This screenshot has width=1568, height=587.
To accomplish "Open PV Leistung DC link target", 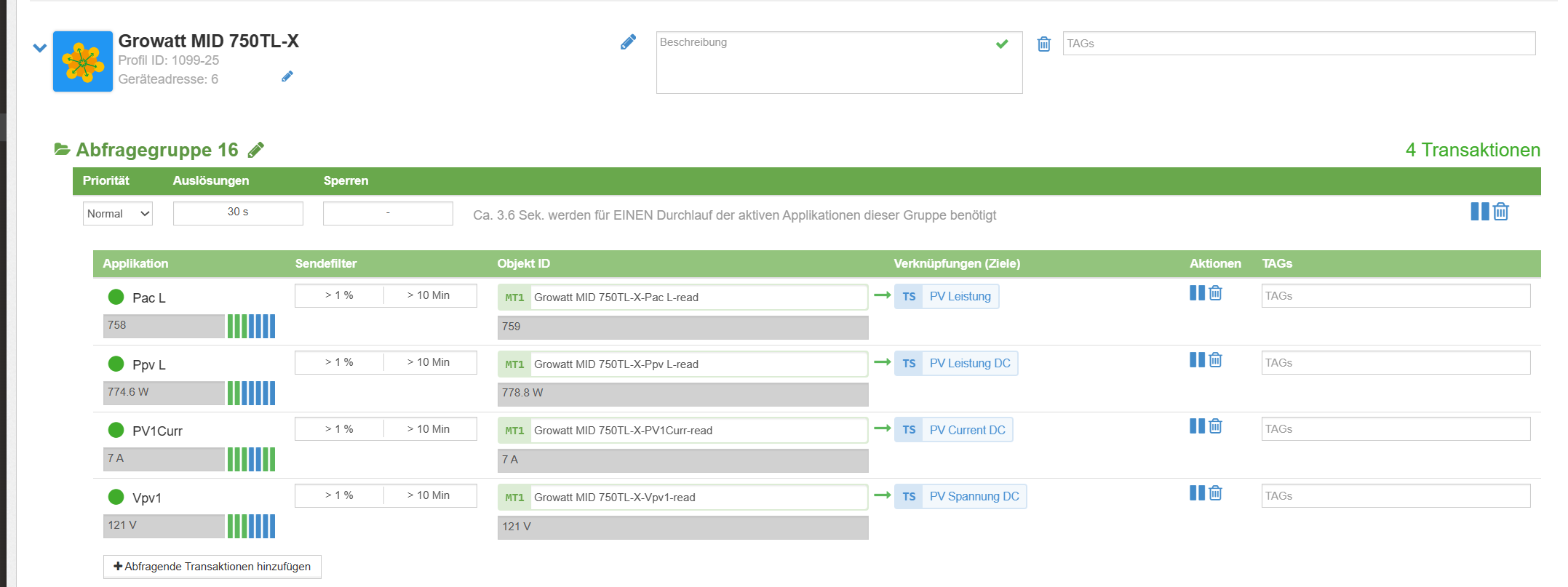I will click(956, 363).
